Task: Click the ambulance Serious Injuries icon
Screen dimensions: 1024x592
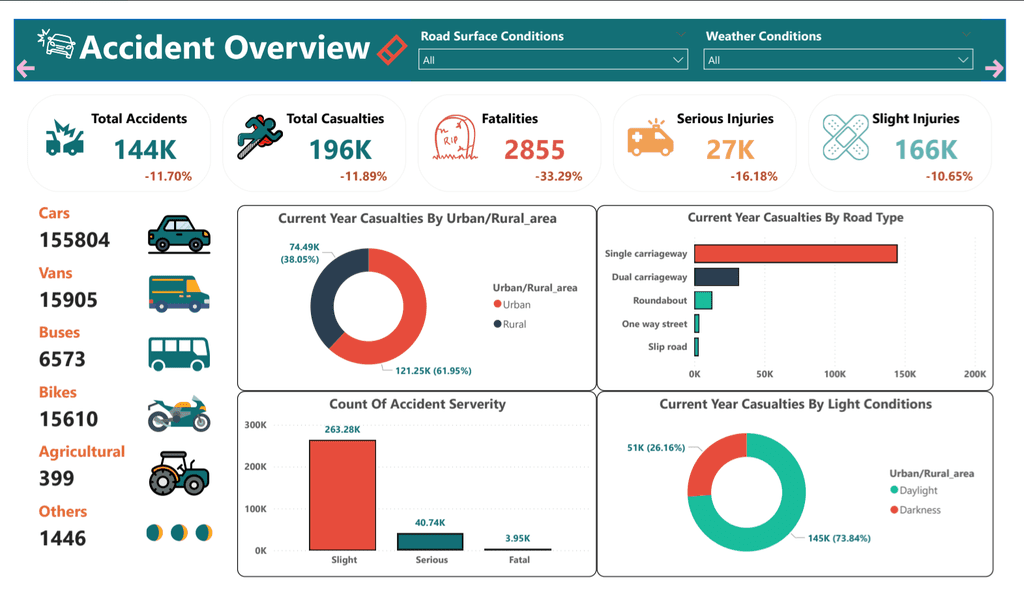Action: pos(650,138)
